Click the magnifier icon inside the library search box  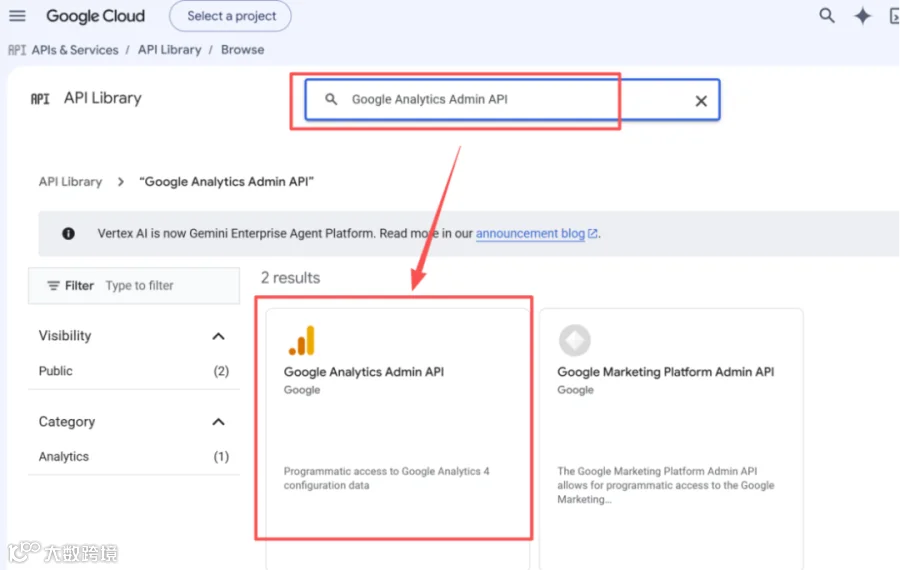click(x=331, y=99)
